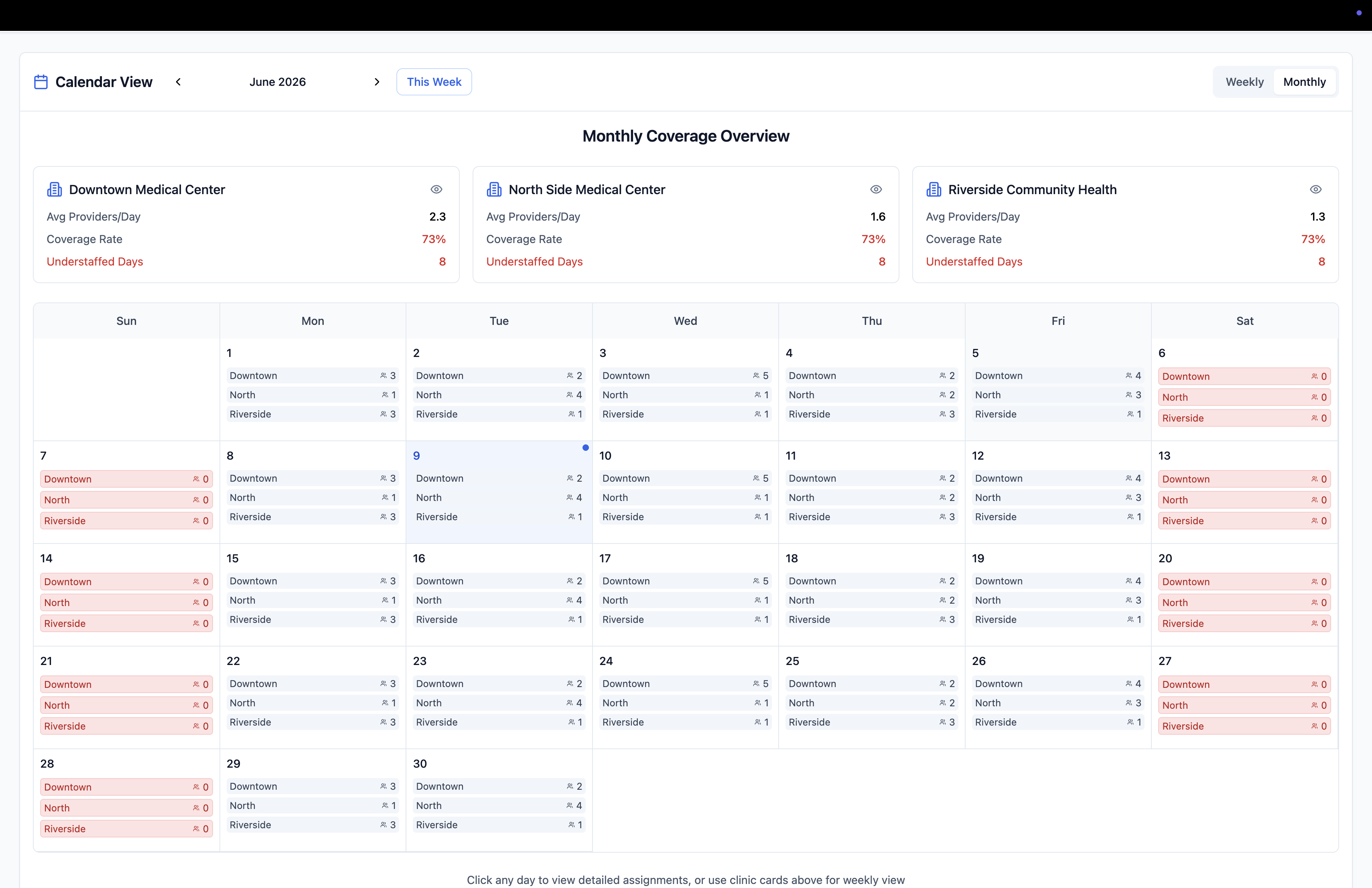Click the red people icon in North row June 13
The height and width of the screenshot is (888, 1372).
coord(1314,500)
